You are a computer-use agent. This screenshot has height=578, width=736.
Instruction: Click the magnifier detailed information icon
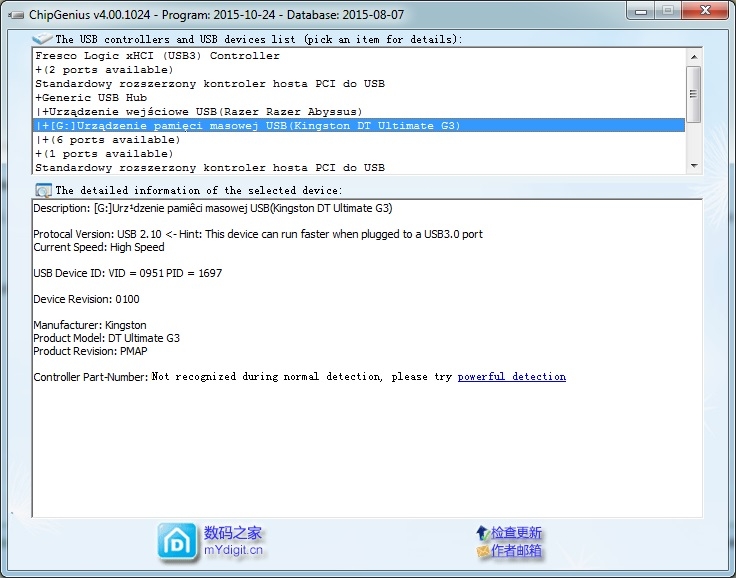[x=43, y=190]
